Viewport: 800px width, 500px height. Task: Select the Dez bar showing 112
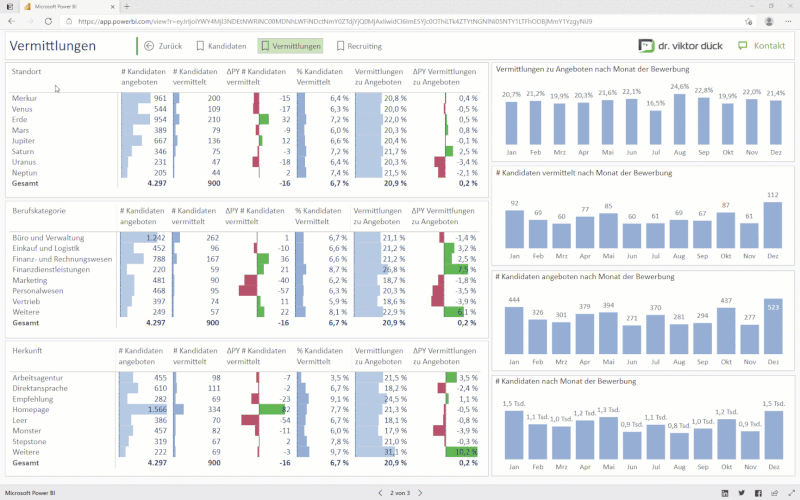772,224
